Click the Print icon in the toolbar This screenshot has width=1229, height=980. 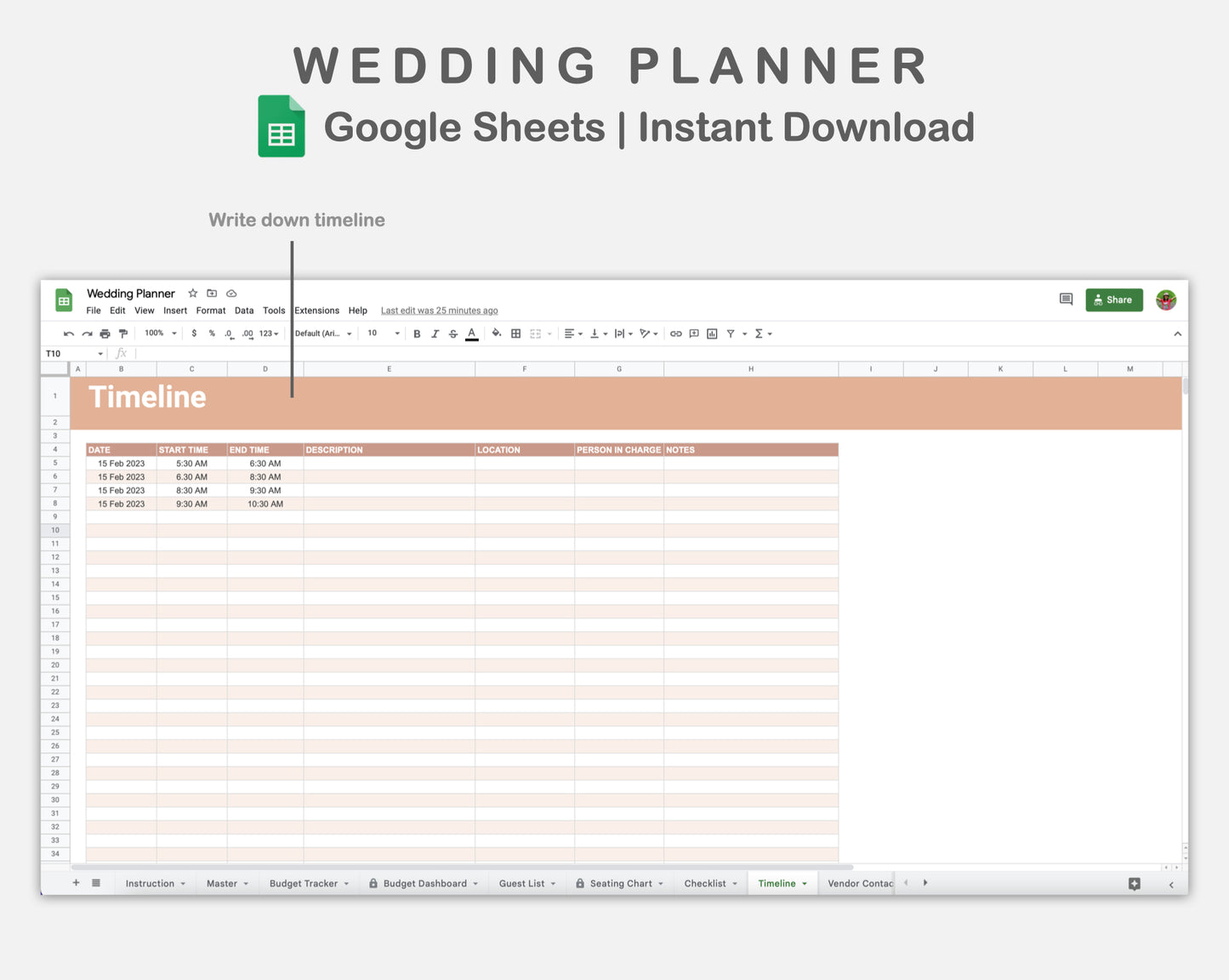click(x=104, y=333)
